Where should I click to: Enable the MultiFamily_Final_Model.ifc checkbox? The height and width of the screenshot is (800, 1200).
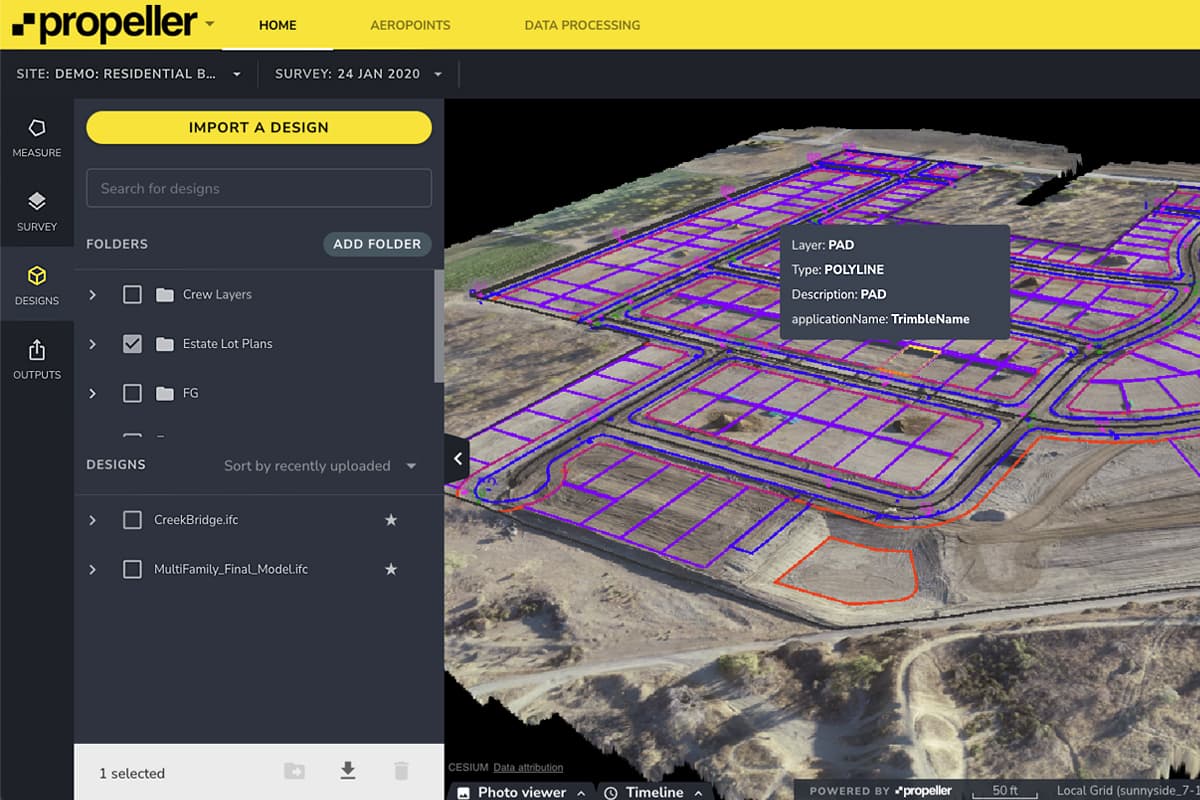tap(132, 569)
